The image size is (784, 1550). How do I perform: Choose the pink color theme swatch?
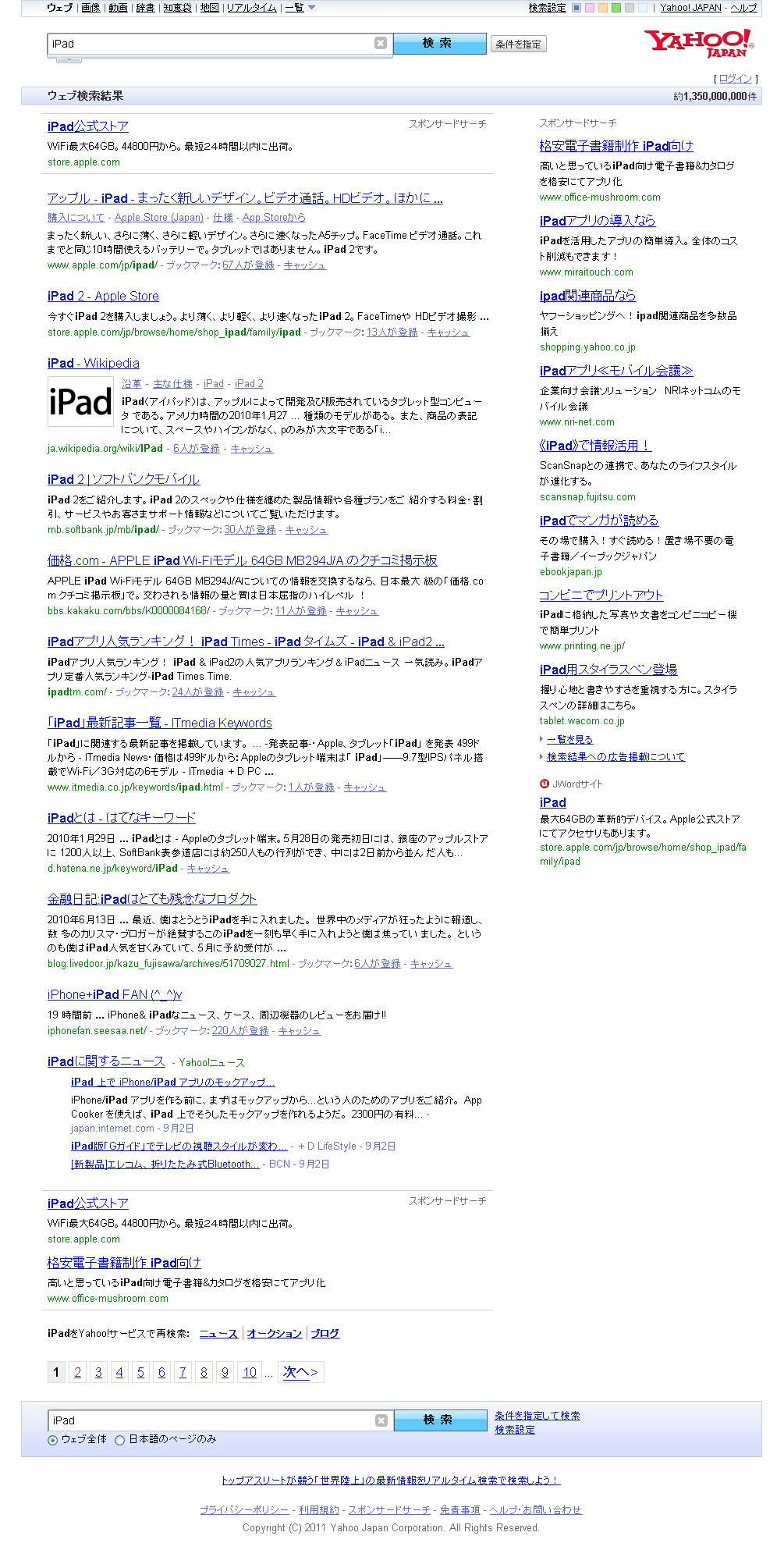pyautogui.click(x=590, y=8)
